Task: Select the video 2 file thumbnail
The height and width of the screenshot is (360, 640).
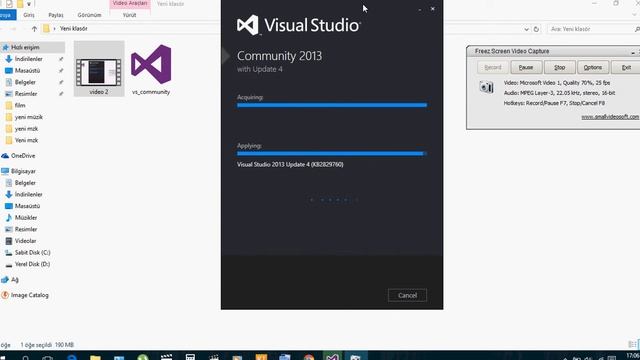Action: [99, 72]
